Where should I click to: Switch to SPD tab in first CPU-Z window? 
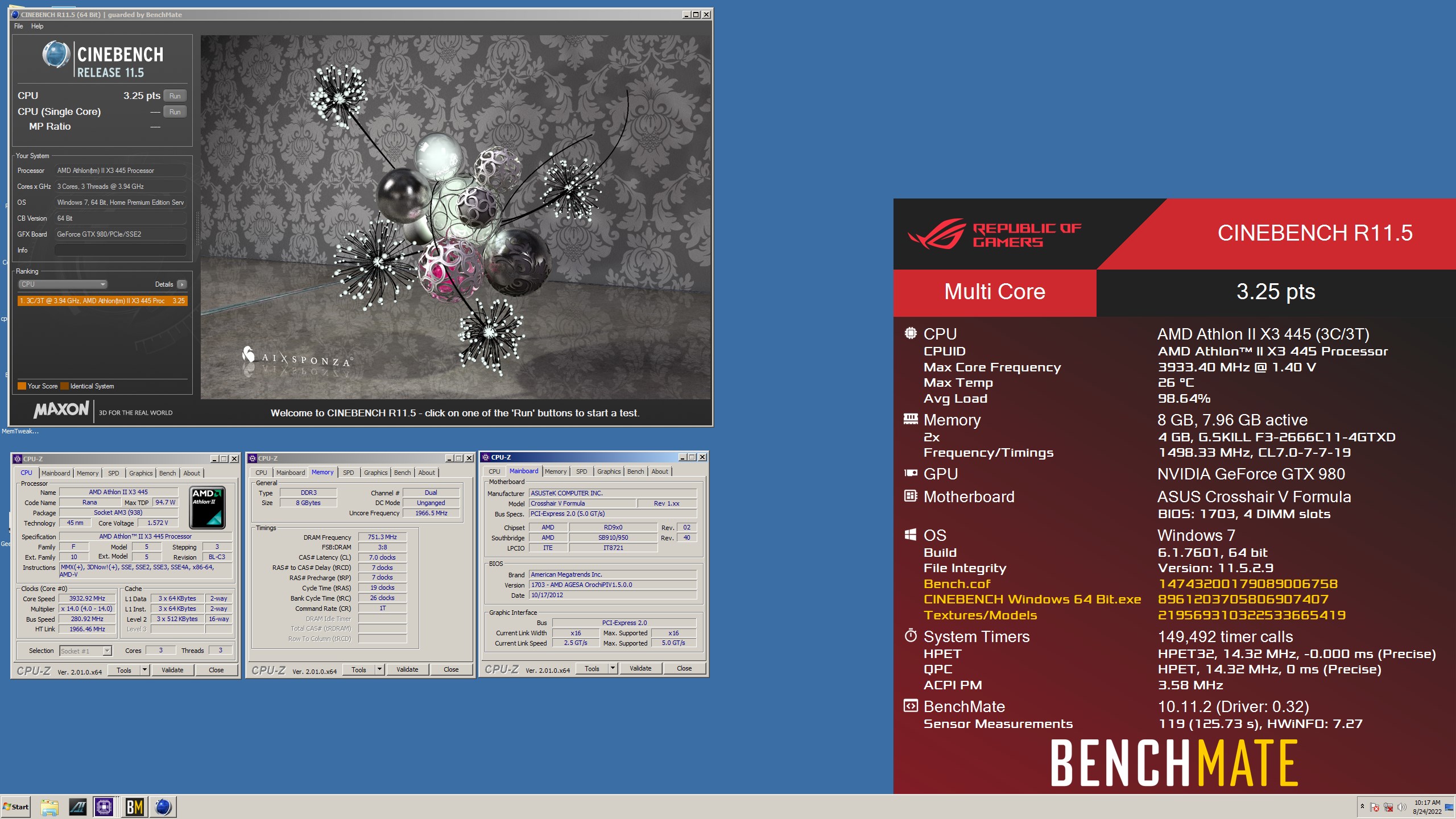tap(114, 473)
